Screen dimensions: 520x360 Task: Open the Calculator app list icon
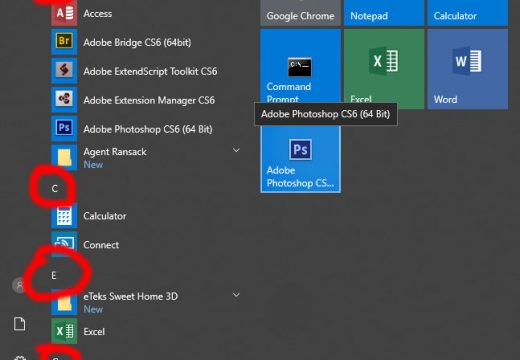(x=64, y=216)
